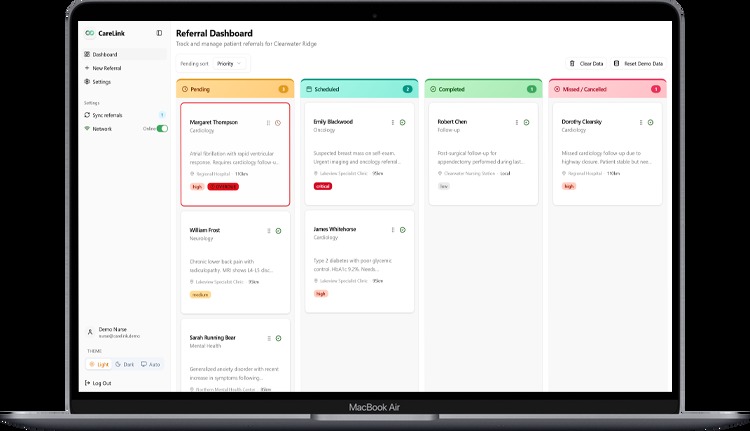Click the high tag on James Whitehorse card
The height and width of the screenshot is (431, 750).
tap(321, 294)
